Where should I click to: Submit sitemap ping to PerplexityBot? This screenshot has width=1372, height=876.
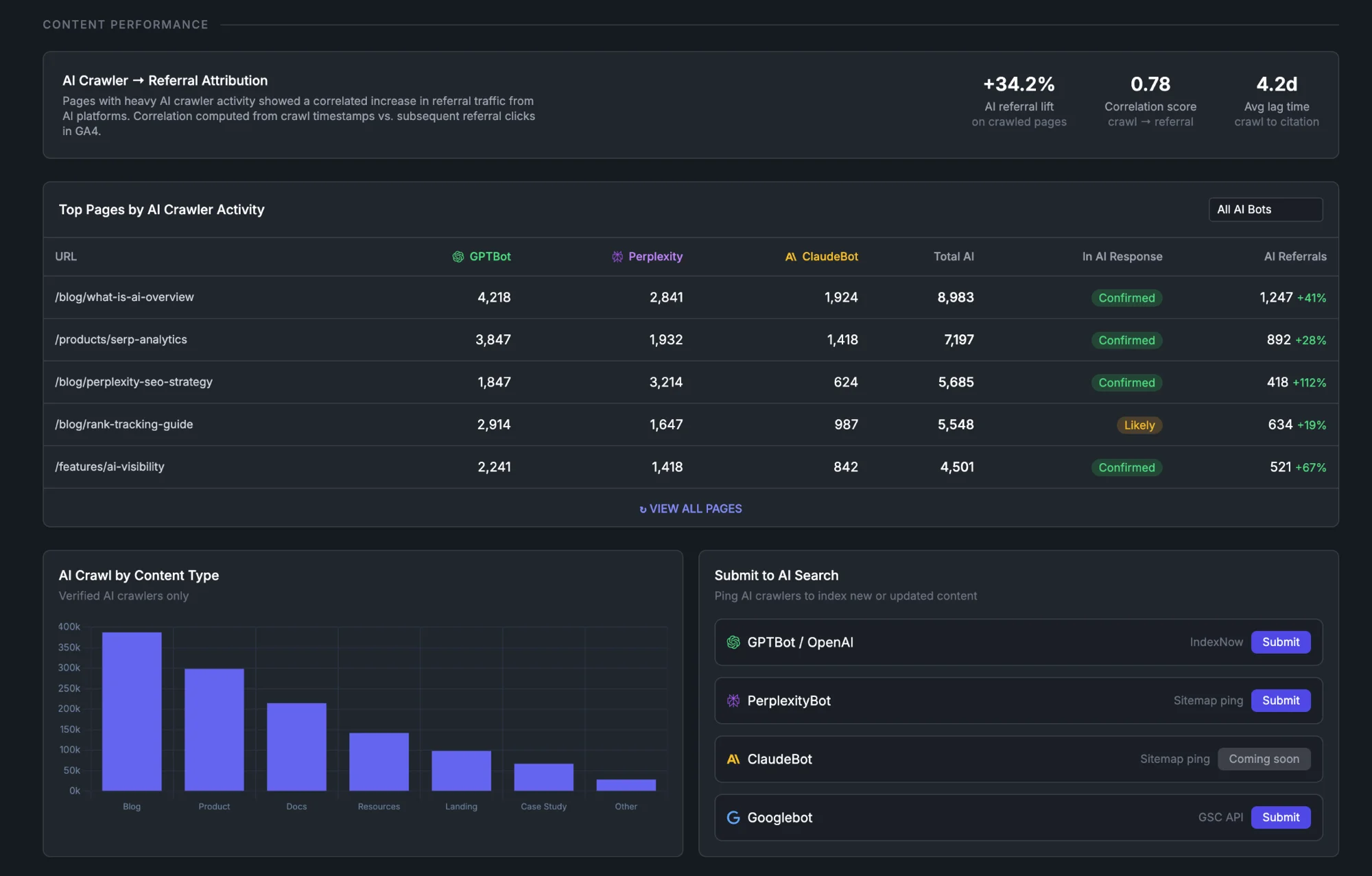1280,700
